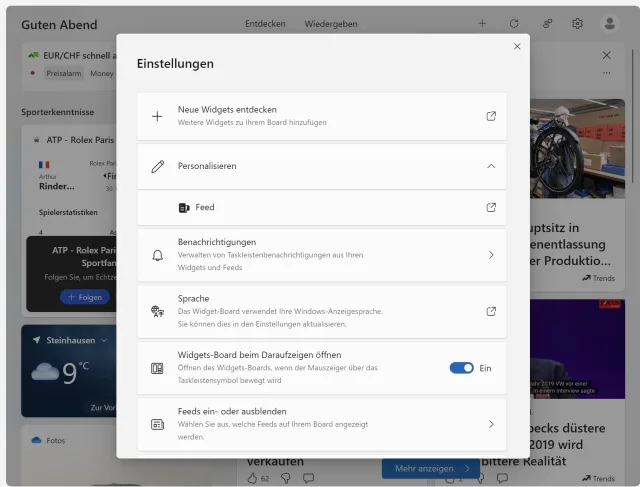This screenshot has height=487, width=640.
Task: Click the Folgen button on ATP card
Action: coord(84,297)
